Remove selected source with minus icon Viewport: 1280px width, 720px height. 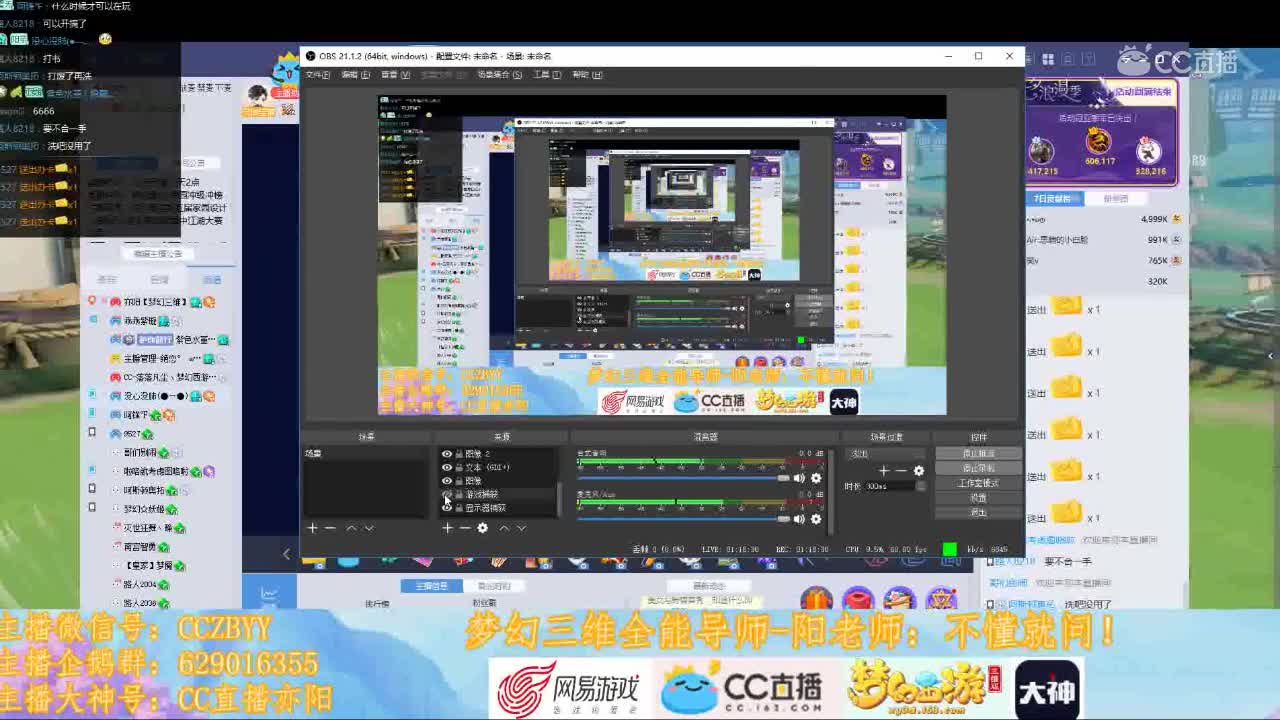tap(464, 528)
